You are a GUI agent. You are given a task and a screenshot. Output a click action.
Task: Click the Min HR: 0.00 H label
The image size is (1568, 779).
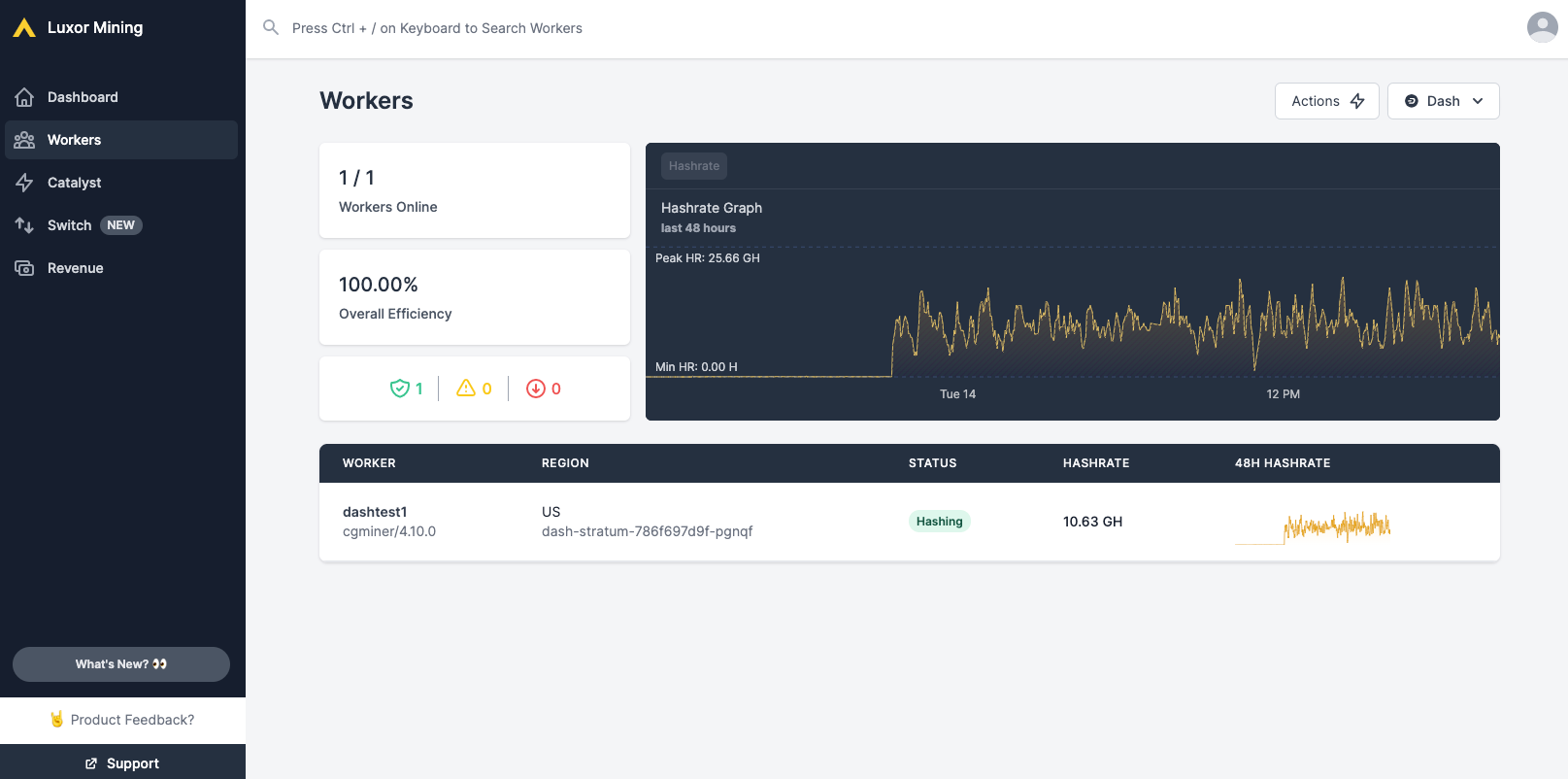[x=696, y=367]
